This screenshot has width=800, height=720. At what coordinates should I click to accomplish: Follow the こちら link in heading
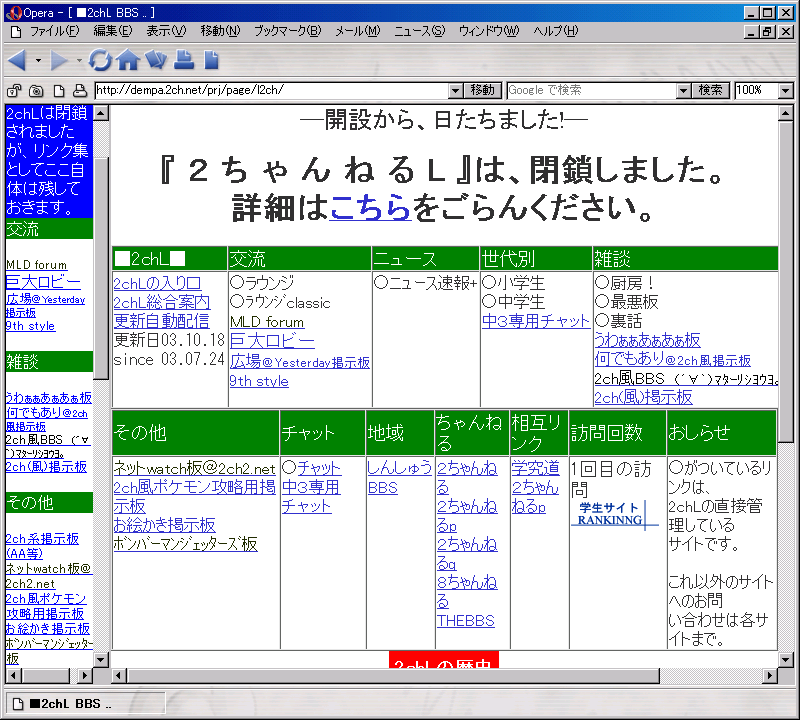(370, 208)
